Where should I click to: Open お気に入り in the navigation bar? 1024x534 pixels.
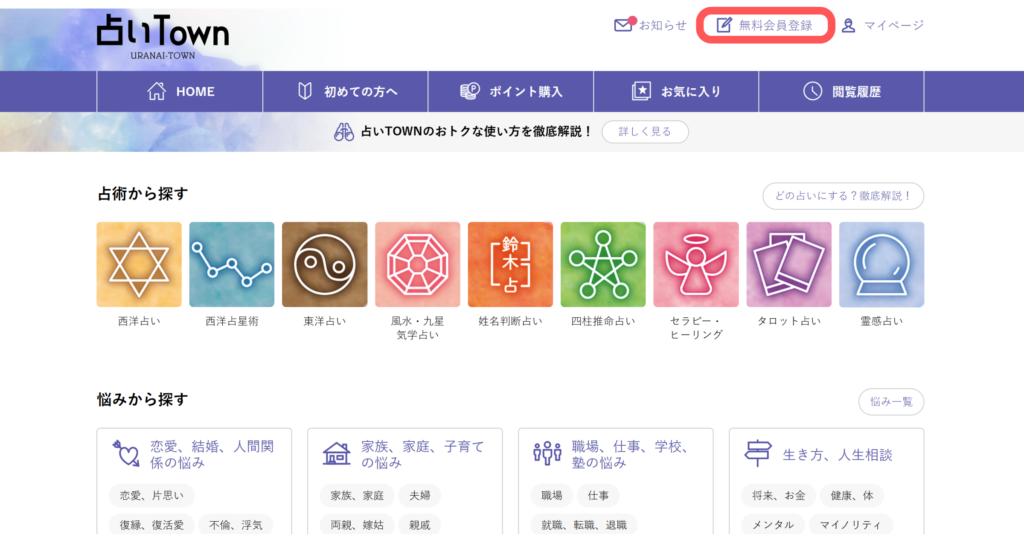(676, 91)
